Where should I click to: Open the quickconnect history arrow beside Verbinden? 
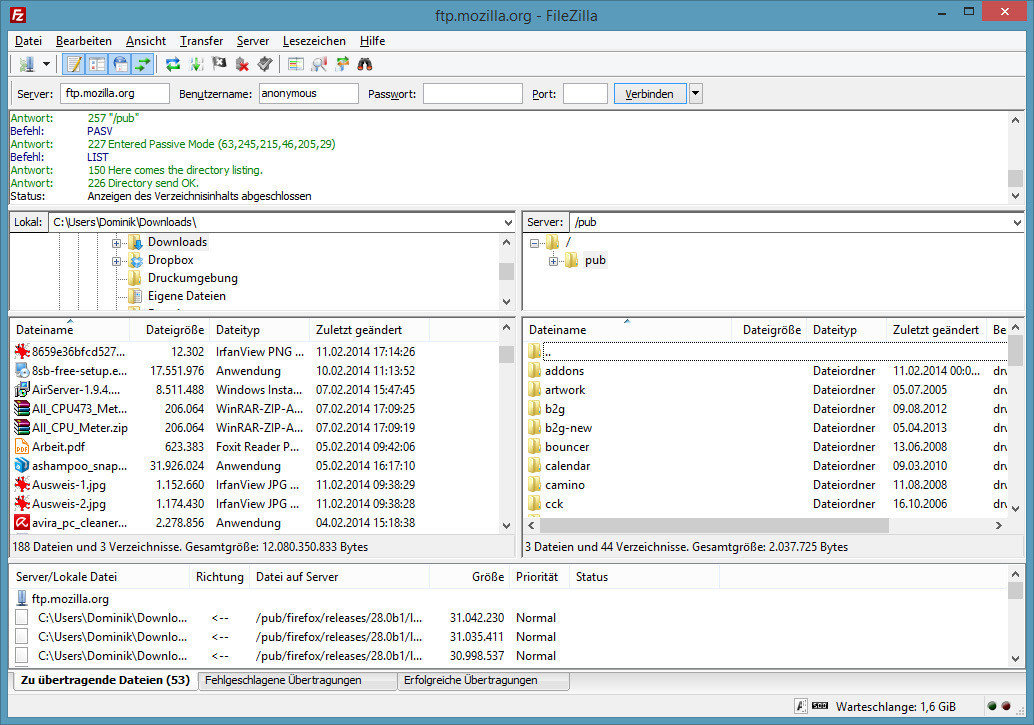pyautogui.click(x=696, y=94)
